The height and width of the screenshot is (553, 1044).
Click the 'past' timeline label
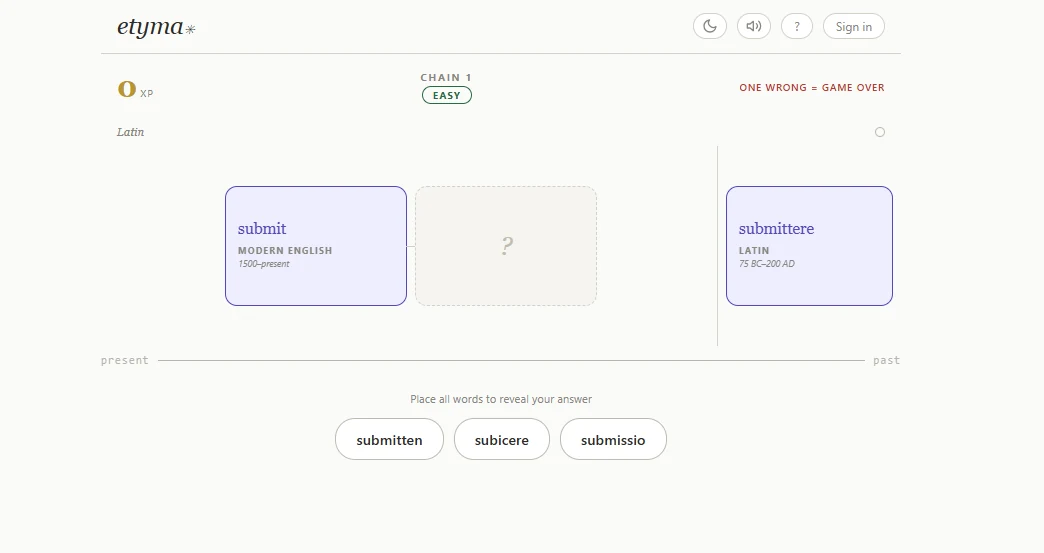tap(886, 360)
